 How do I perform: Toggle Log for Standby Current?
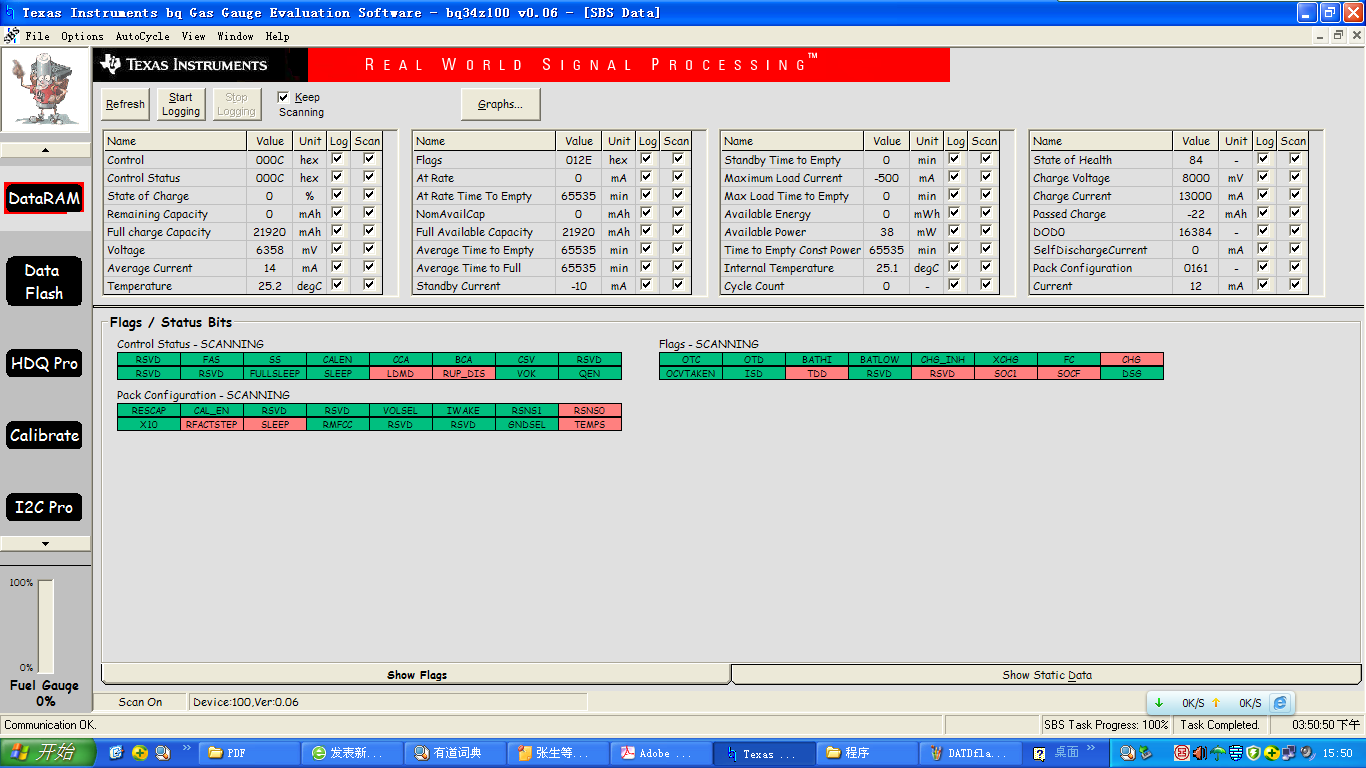[647, 286]
